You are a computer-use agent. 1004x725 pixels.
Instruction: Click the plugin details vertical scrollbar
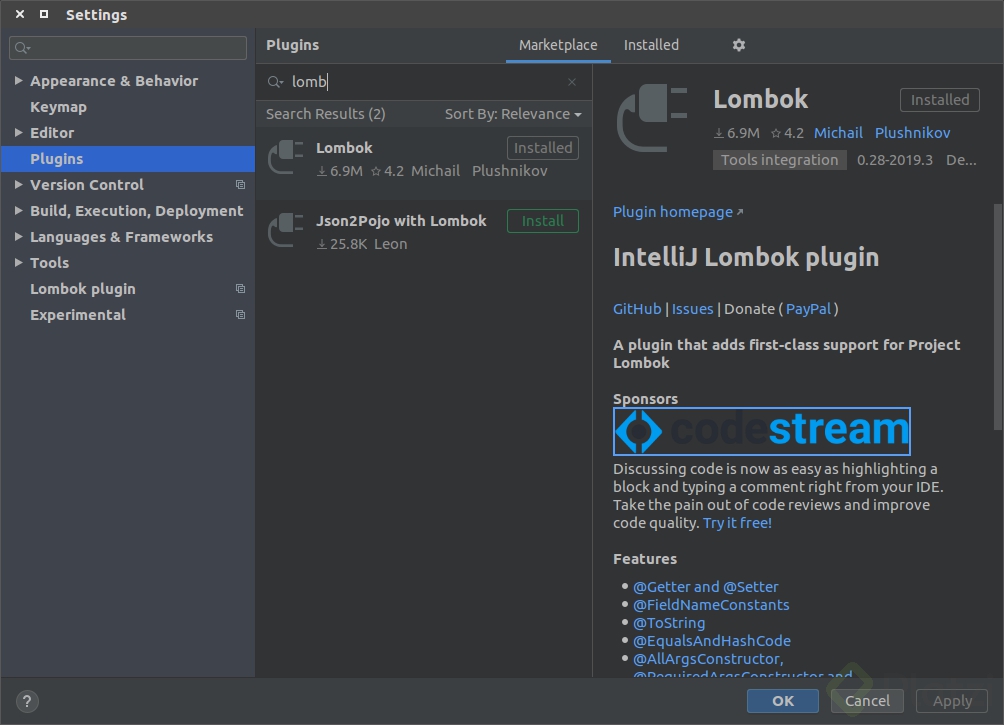pos(998,317)
